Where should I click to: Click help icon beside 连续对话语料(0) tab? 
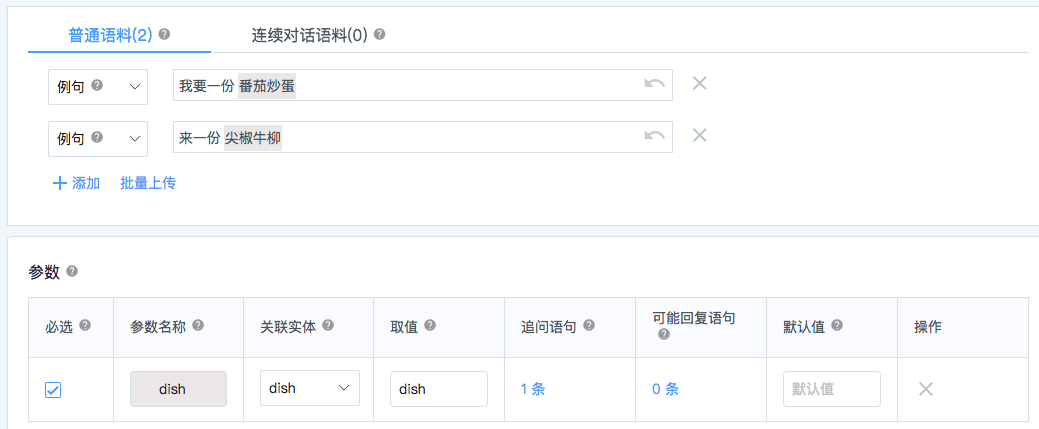379,34
